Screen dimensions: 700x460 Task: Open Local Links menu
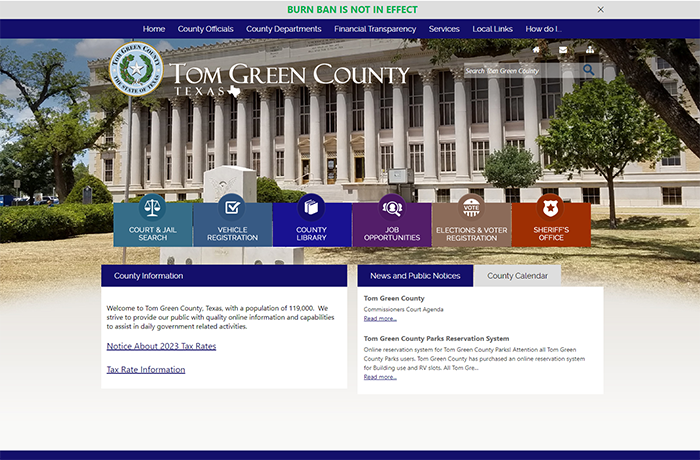pos(492,29)
